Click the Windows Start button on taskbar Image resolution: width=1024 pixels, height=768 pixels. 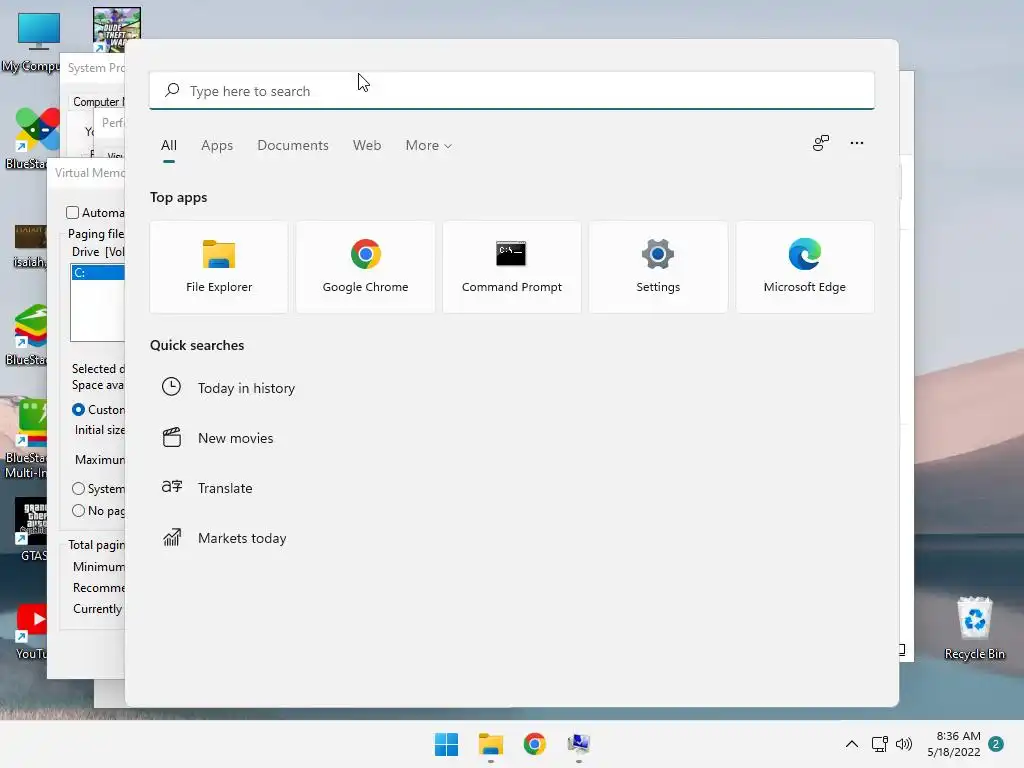[x=447, y=744]
